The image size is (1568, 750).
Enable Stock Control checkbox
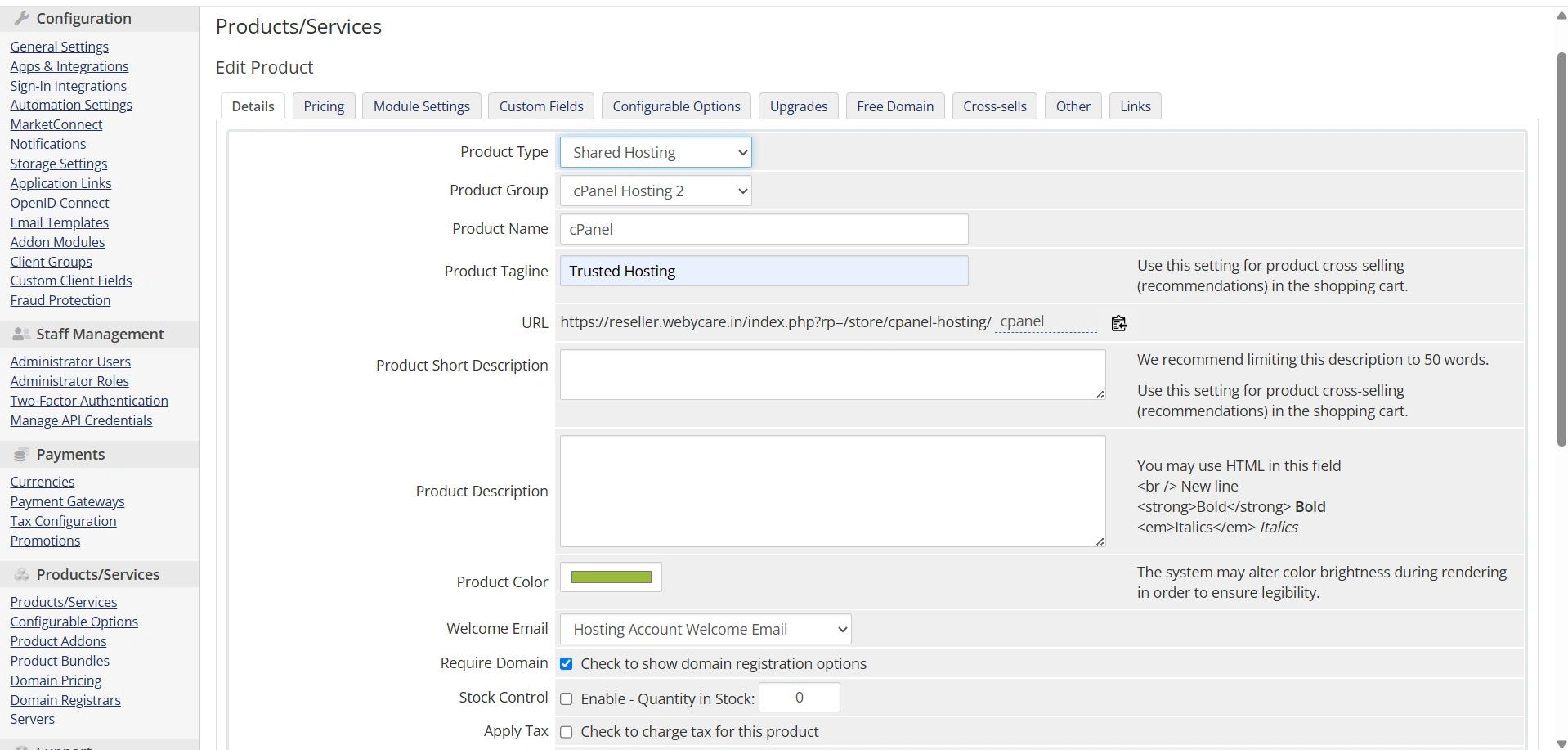[x=566, y=698]
